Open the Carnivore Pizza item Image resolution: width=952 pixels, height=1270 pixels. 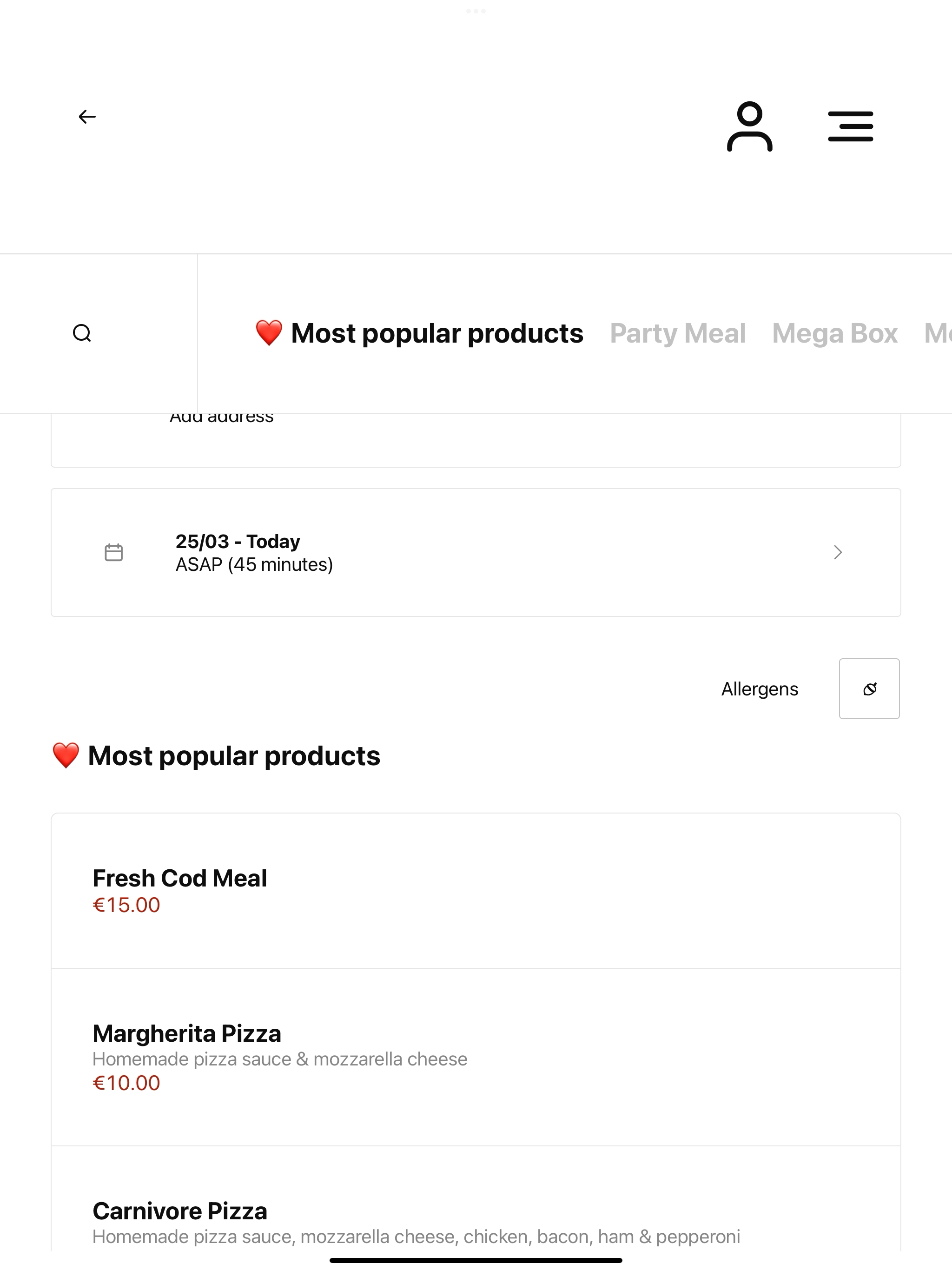[x=476, y=1200]
